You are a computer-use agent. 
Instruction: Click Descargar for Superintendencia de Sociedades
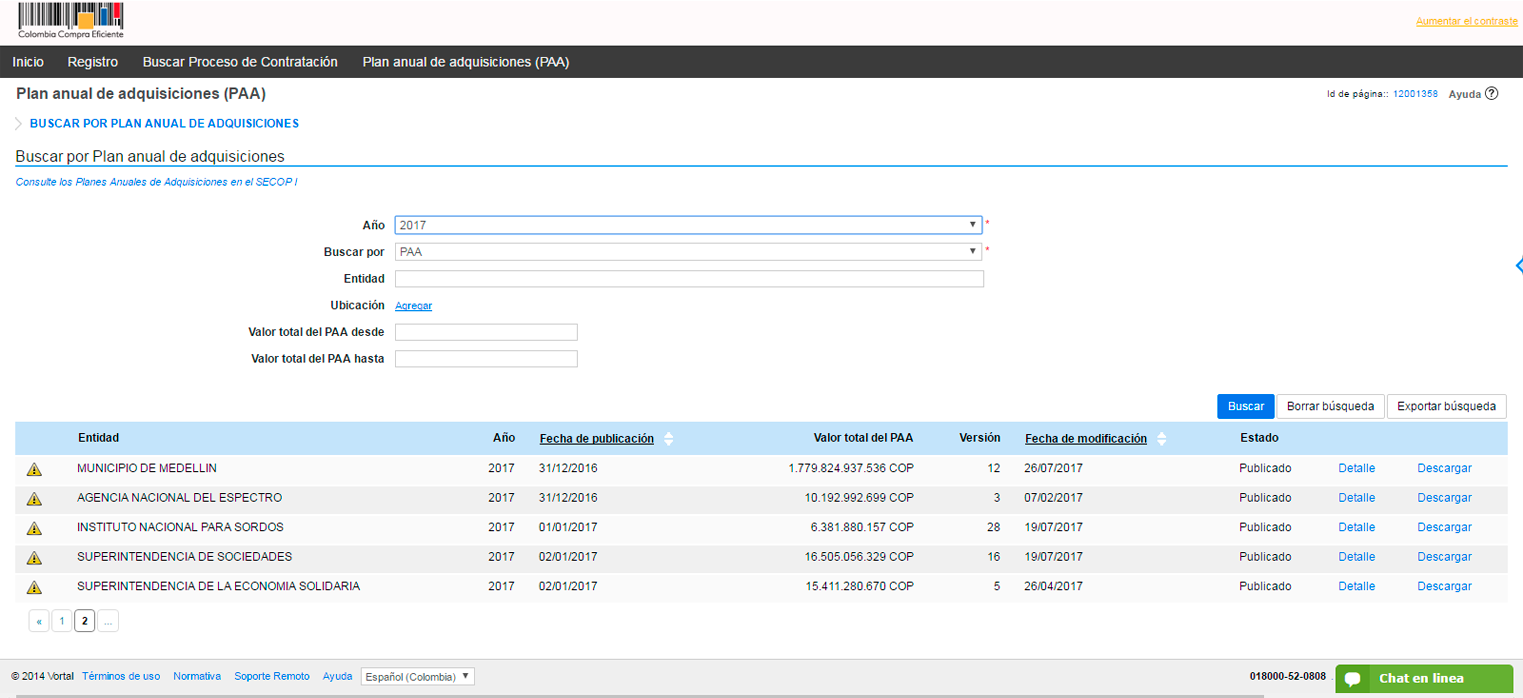coord(1444,557)
